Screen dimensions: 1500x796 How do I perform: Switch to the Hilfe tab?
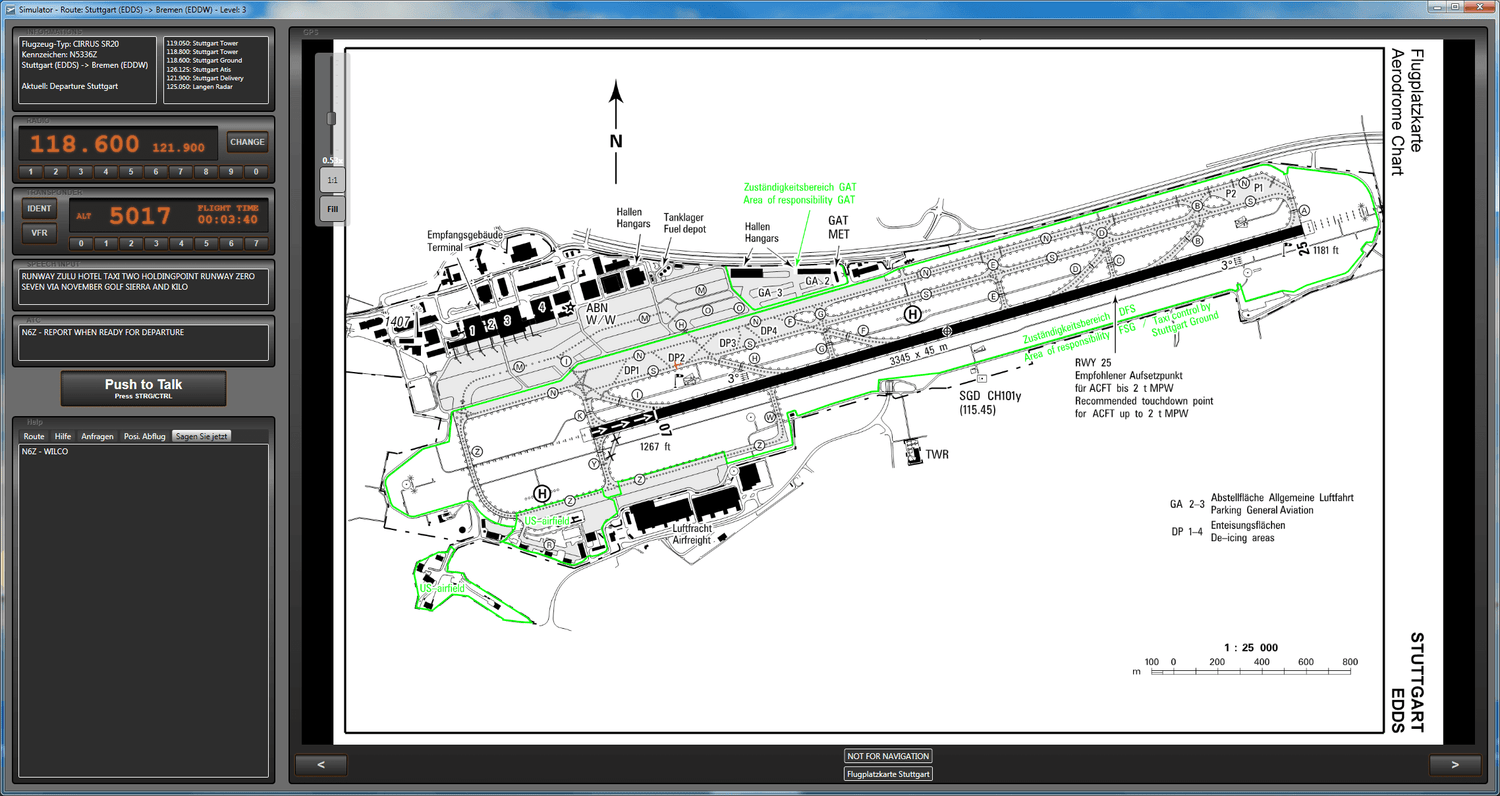pos(63,437)
